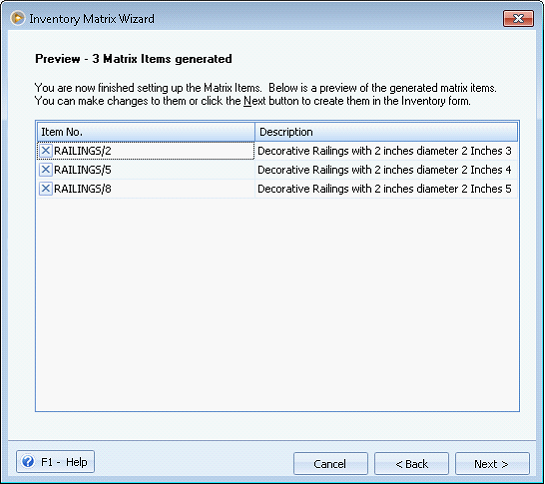The width and height of the screenshot is (545, 484).
Task: Click the blue question mark help icon
Action: pos(28,462)
